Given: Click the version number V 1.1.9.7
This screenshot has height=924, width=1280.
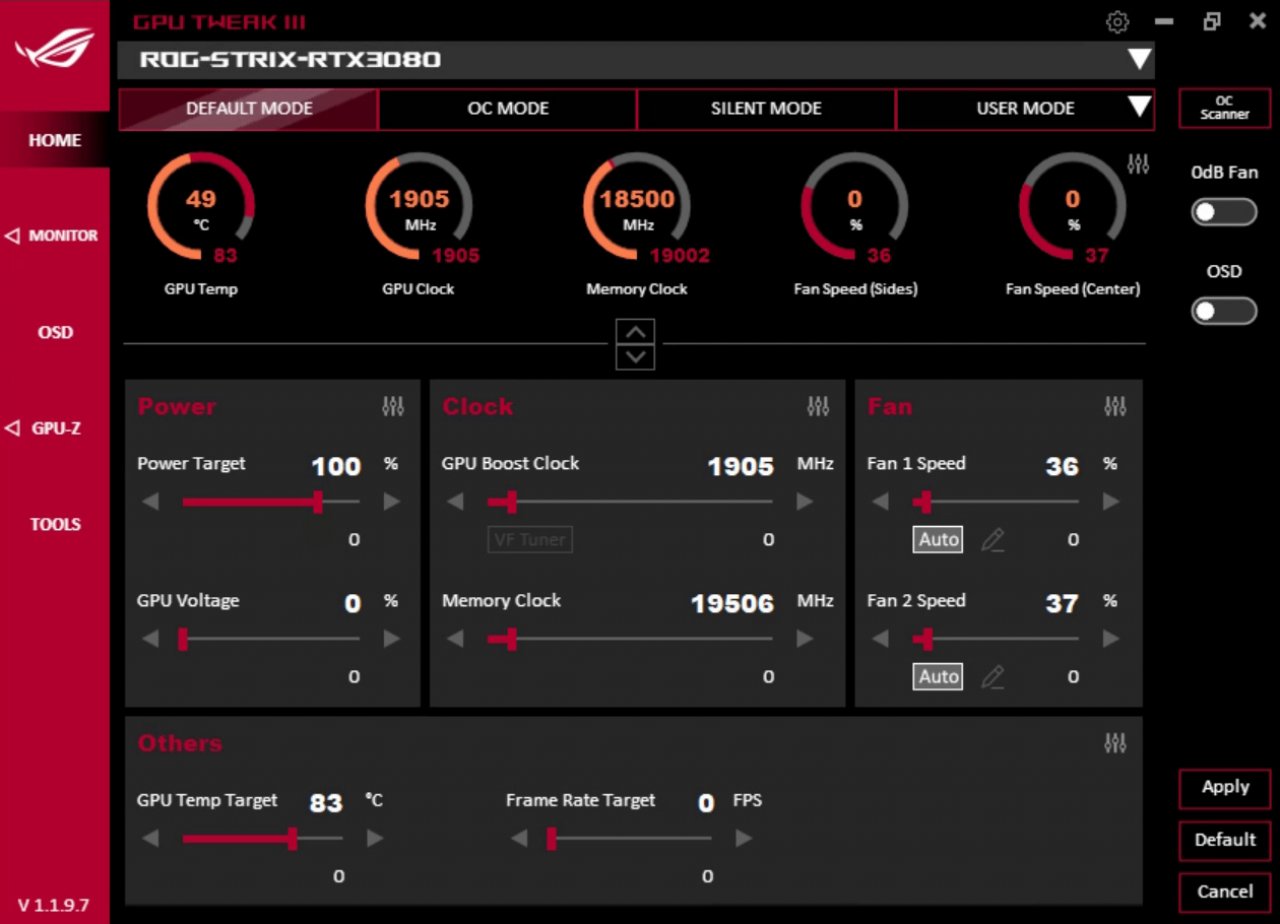Looking at the screenshot, I should point(54,905).
